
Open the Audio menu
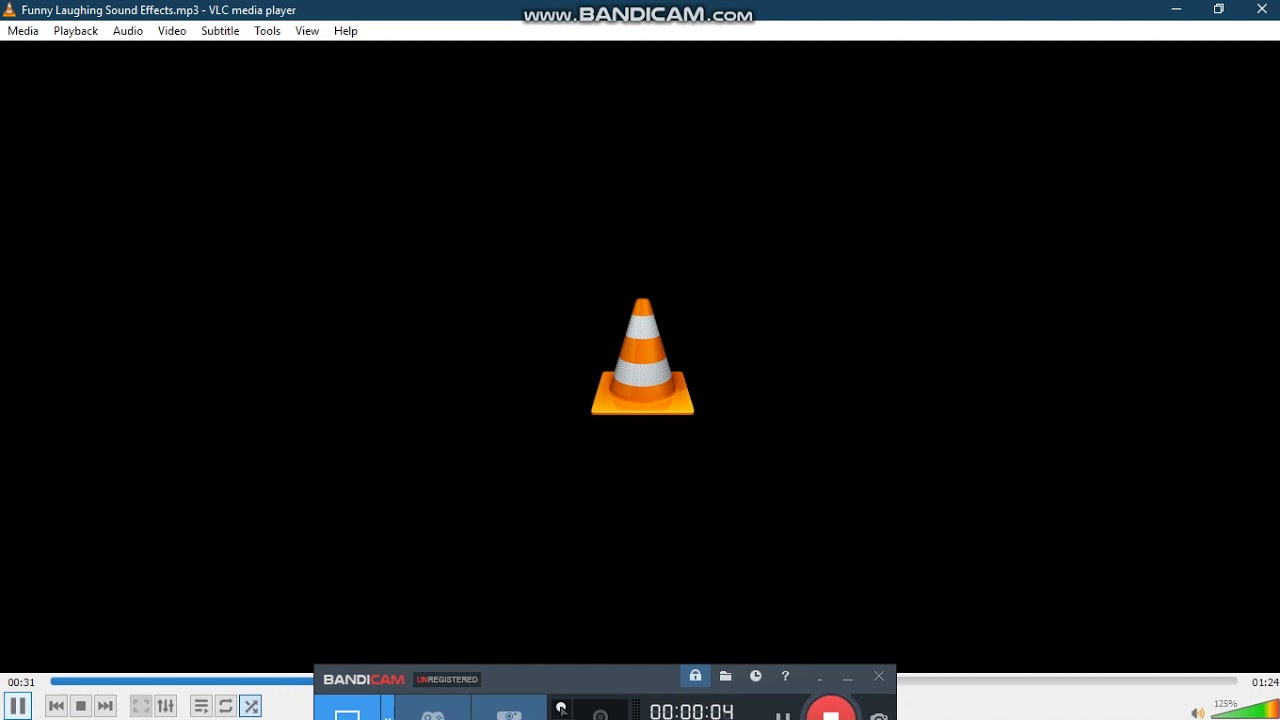click(128, 31)
